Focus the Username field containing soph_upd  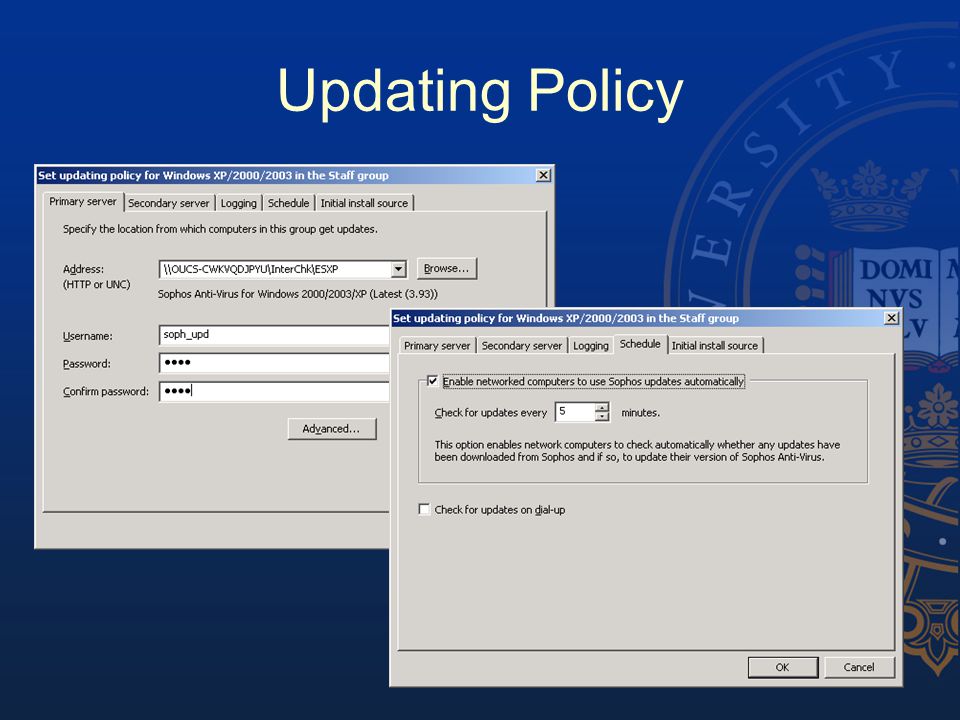[x=274, y=335]
